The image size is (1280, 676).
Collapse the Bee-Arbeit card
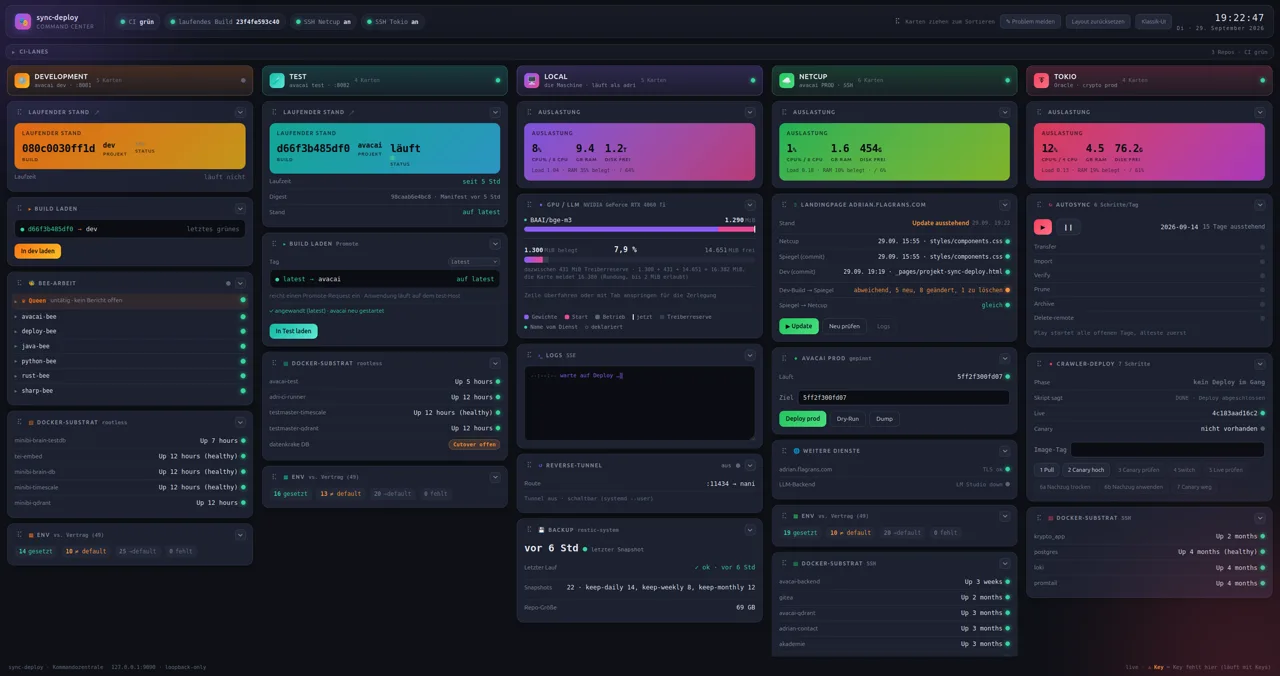coord(240,283)
